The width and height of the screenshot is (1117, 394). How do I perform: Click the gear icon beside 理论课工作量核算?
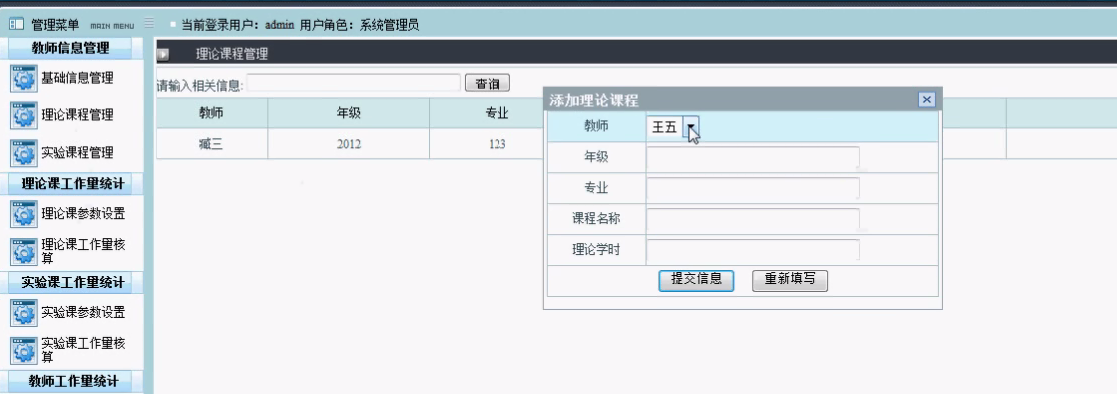click(24, 252)
